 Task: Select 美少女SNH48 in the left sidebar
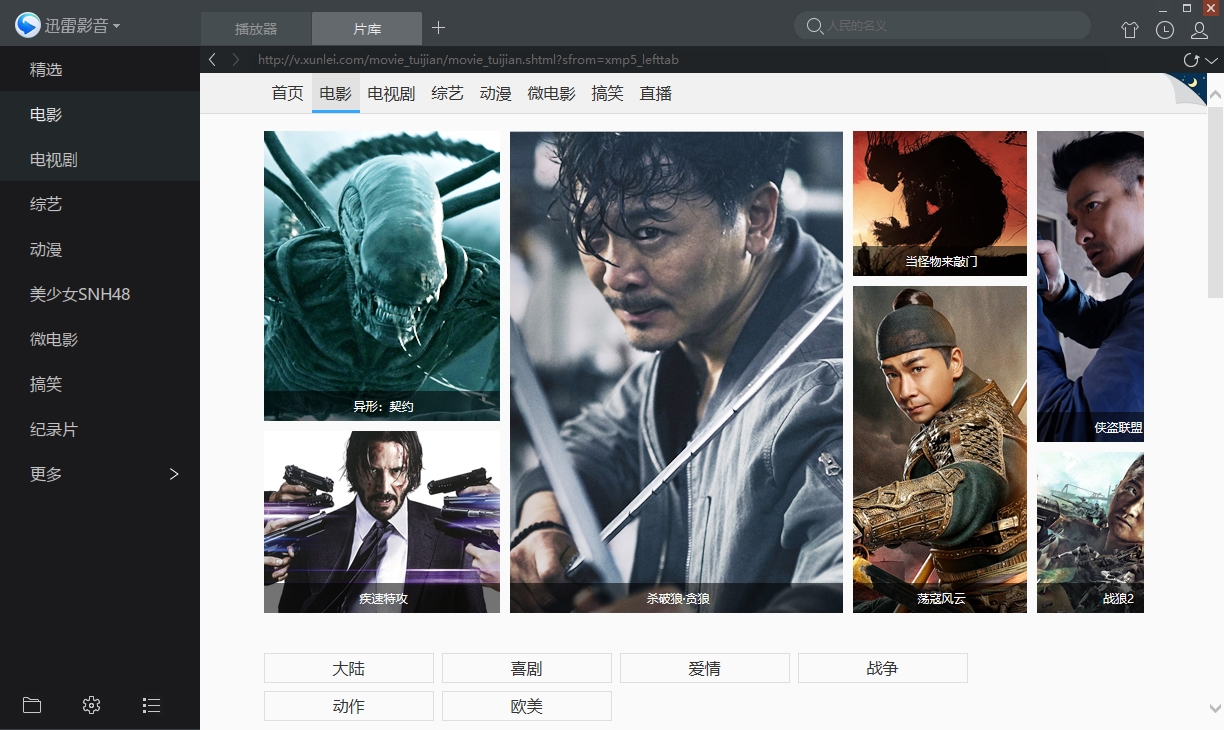click(x=100, y=294)
